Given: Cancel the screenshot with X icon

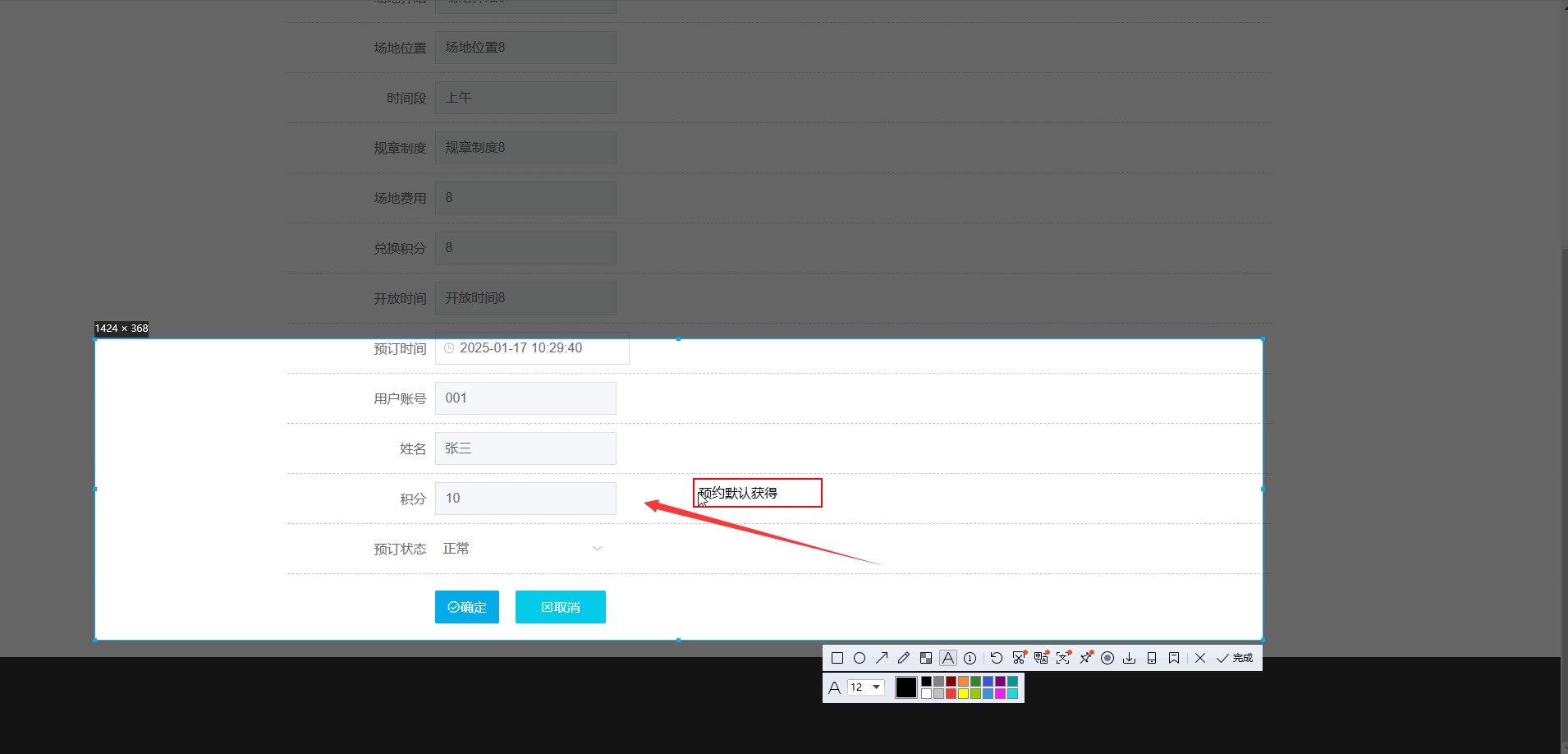Looking at the screenshot, I should (x=1200, y=658).
